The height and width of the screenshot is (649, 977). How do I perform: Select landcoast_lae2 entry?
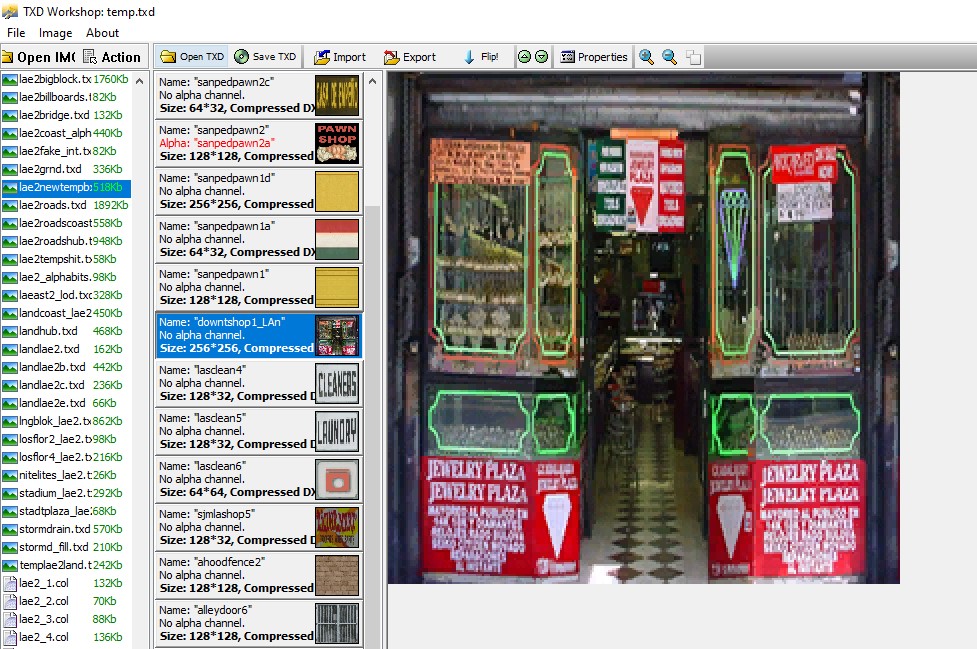coord(66,313)
